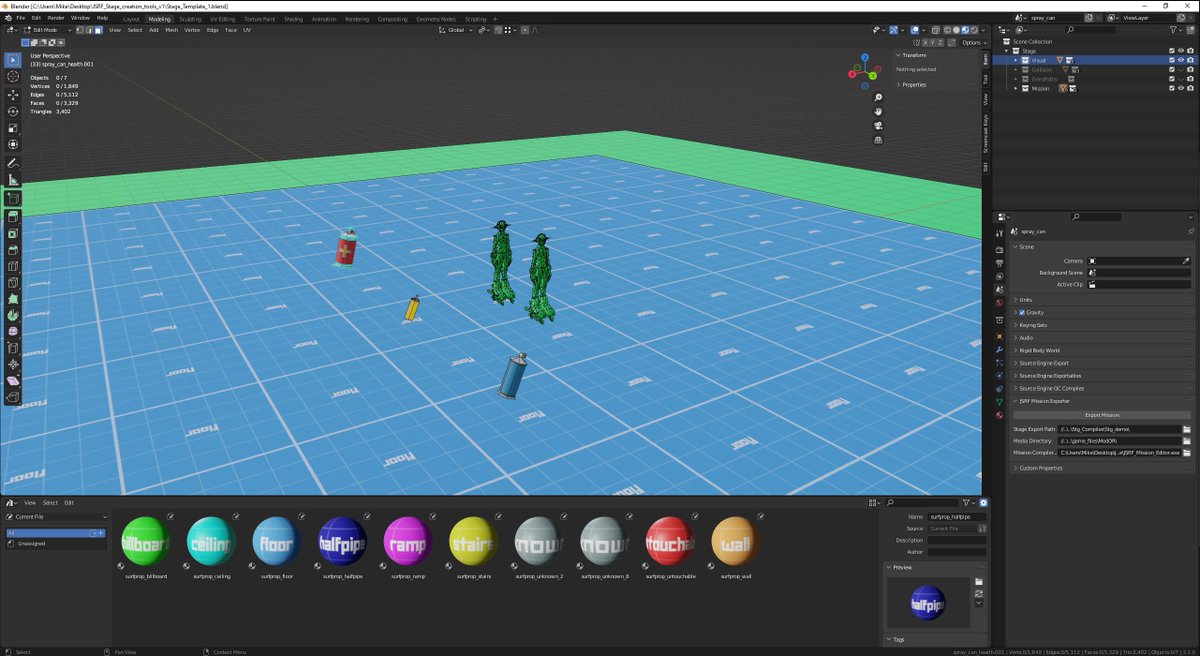Switch to the Sculpting workspace tab
The image size is (1200, 656).
point(190,19)
